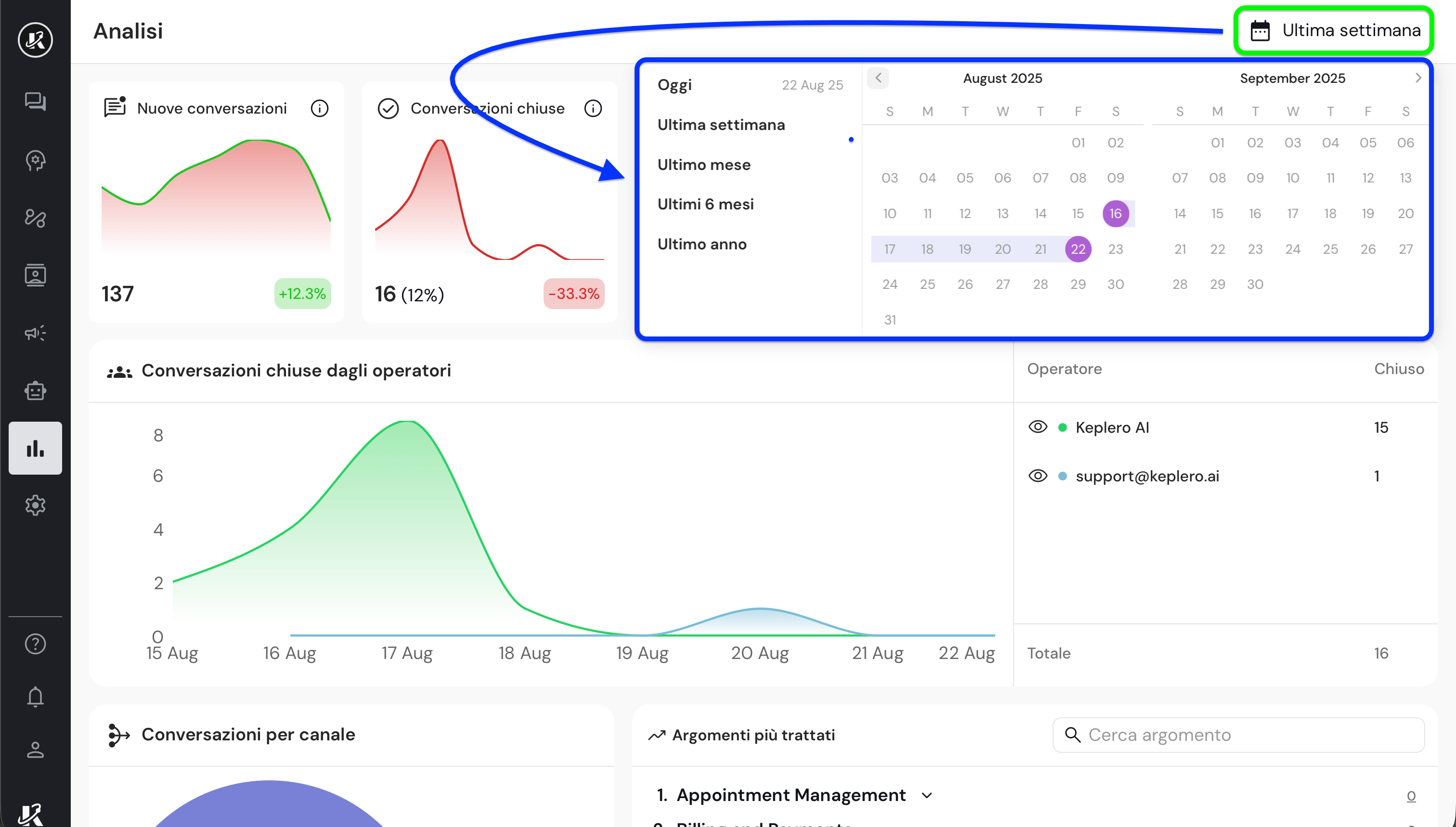Pick August 16 in the calendar
The width and height of the screenshot is (1456, 827).
click(x=1115, y=214)
